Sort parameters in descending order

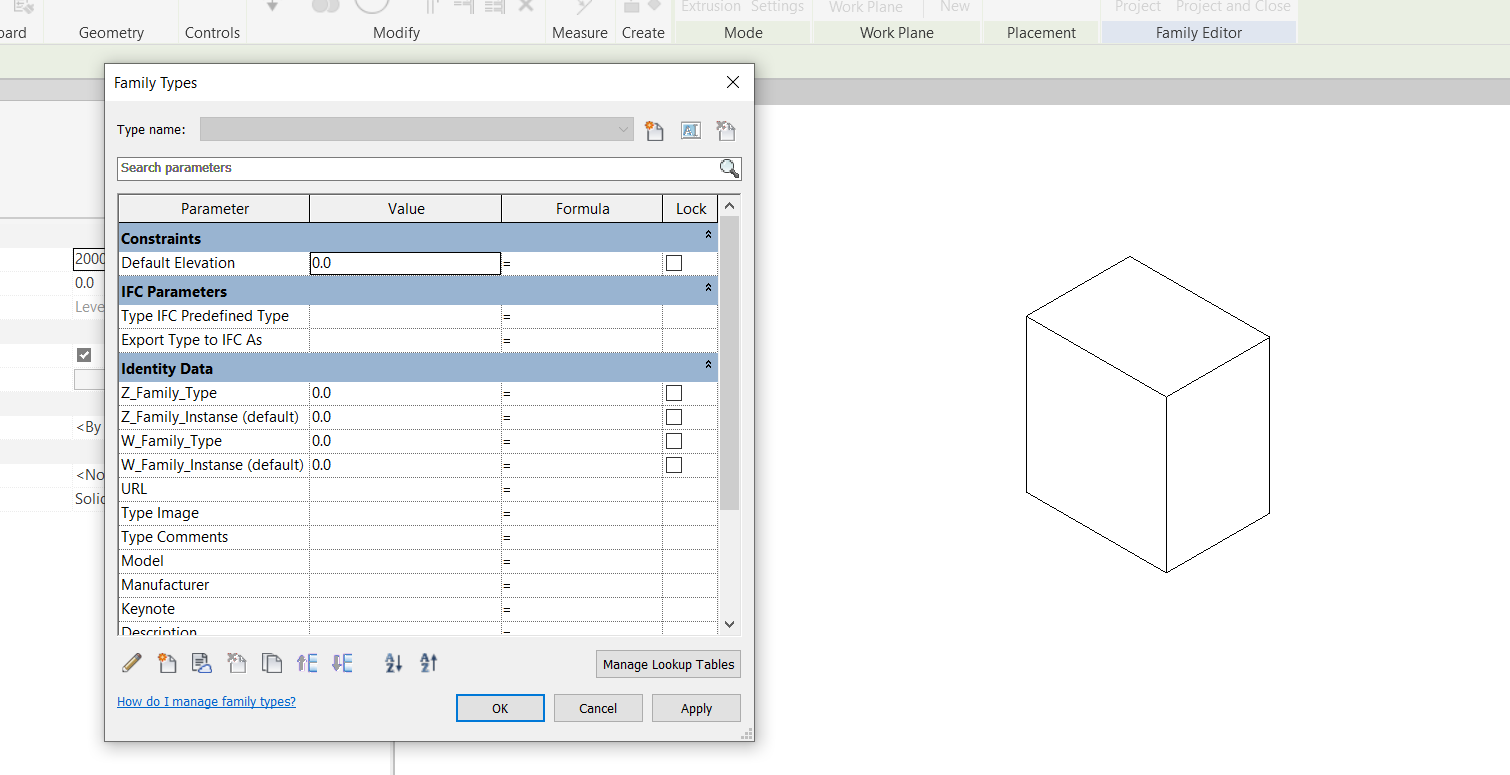click(x=428, y=663)
